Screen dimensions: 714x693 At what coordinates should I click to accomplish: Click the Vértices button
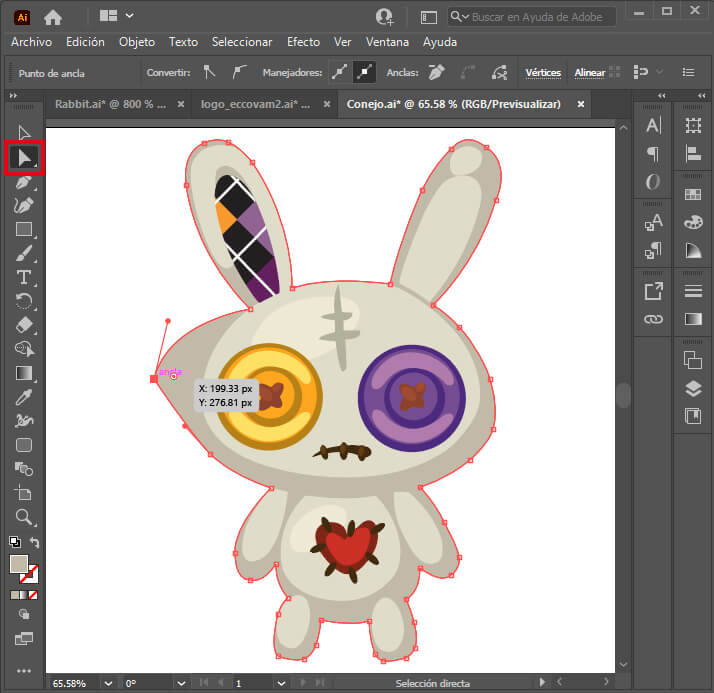(x=543, y=72)
